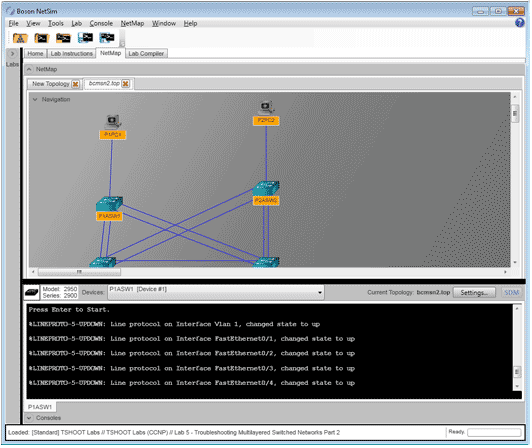Open the File menu
The height and width of the screenshot is (448, 532).
(14, 23)
